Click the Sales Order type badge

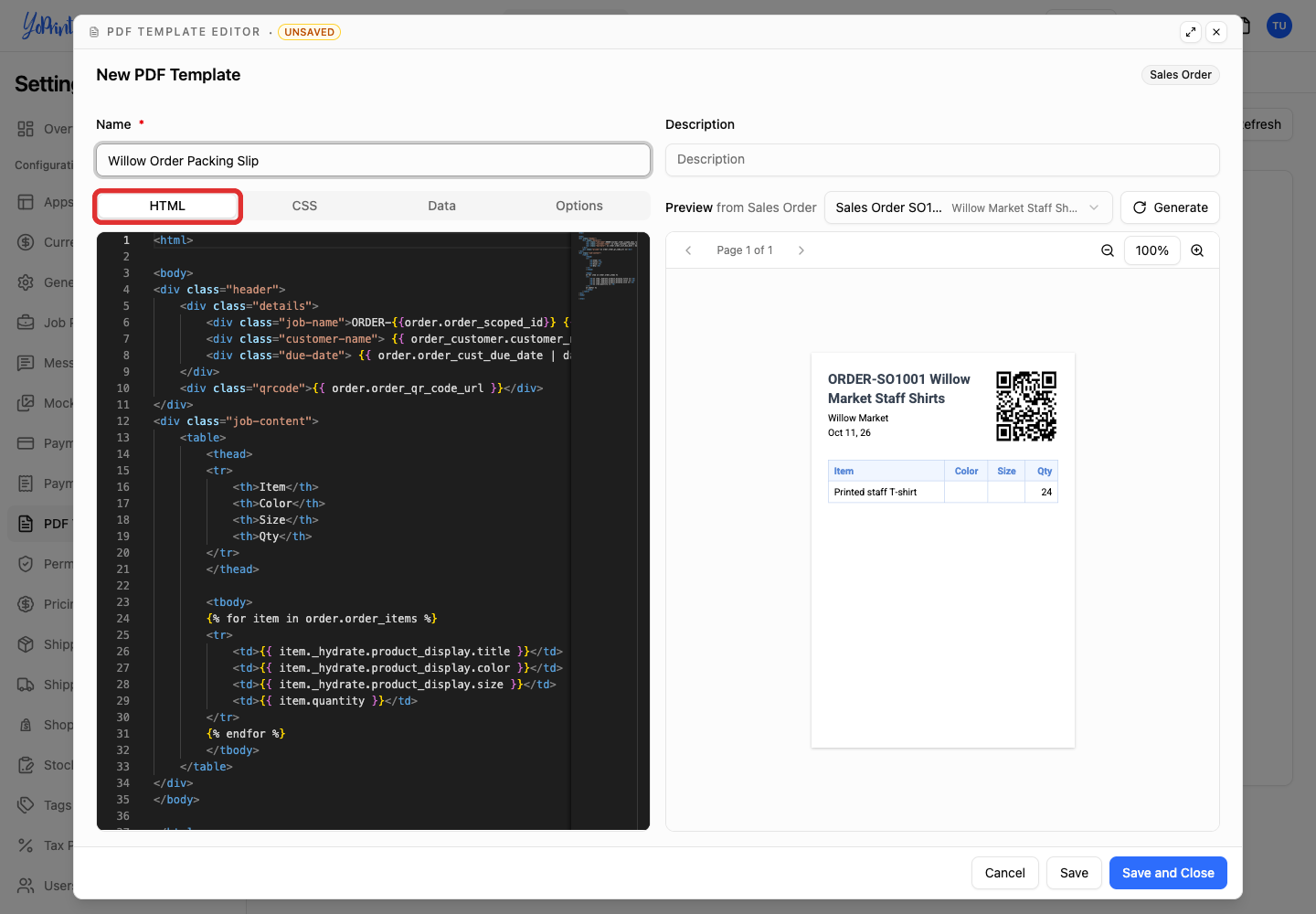click(1181, 75)
